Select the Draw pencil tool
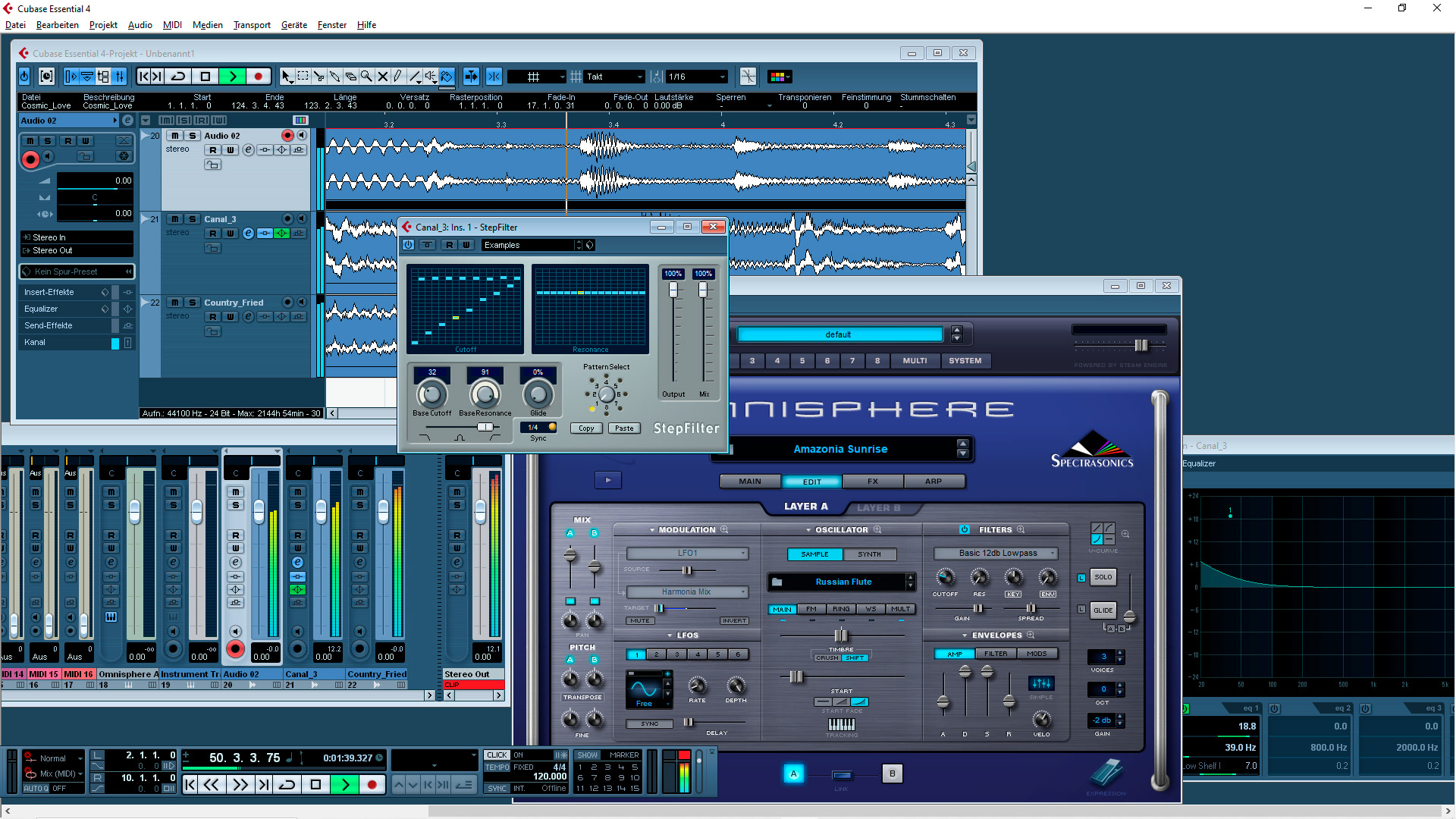Screen dimensions: 1456x819 pyautogui.click(x=397, y=77)
